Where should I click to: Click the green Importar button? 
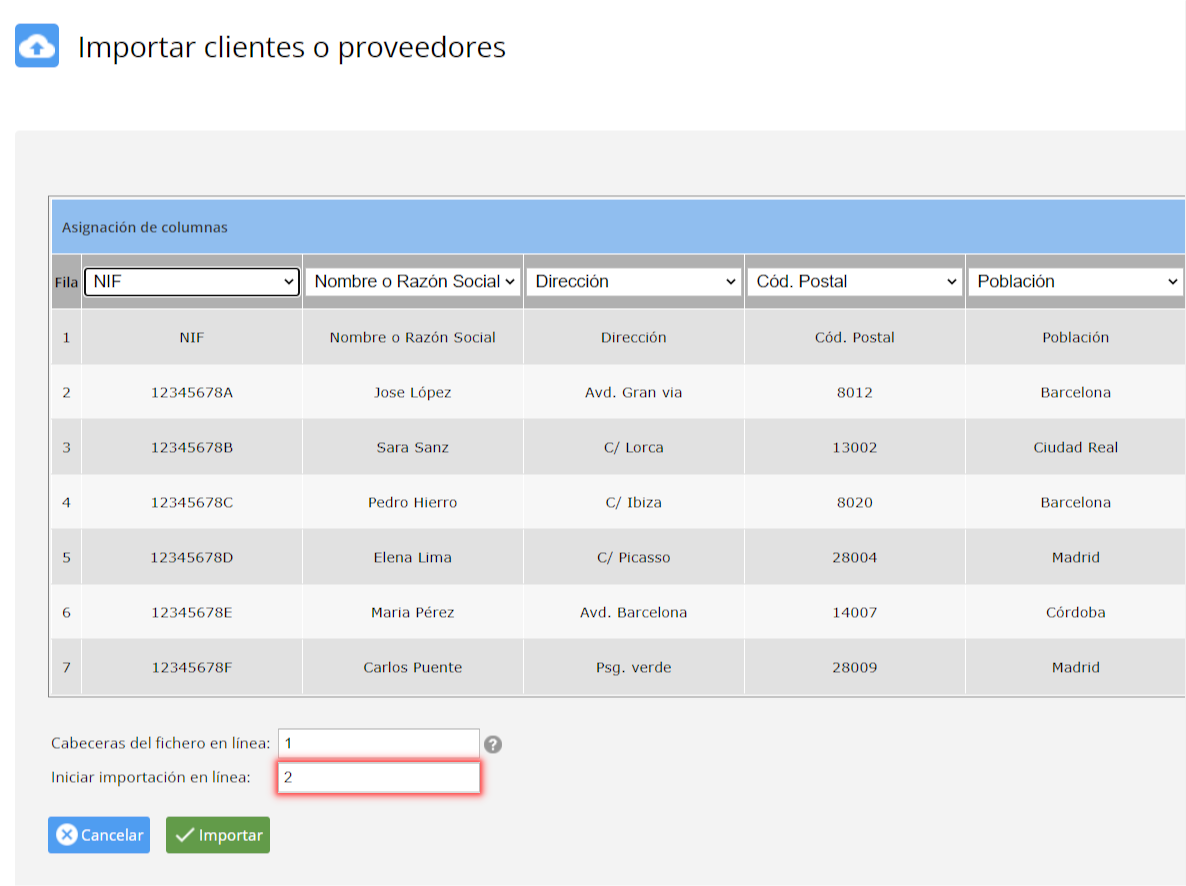[x=218, y=835]
